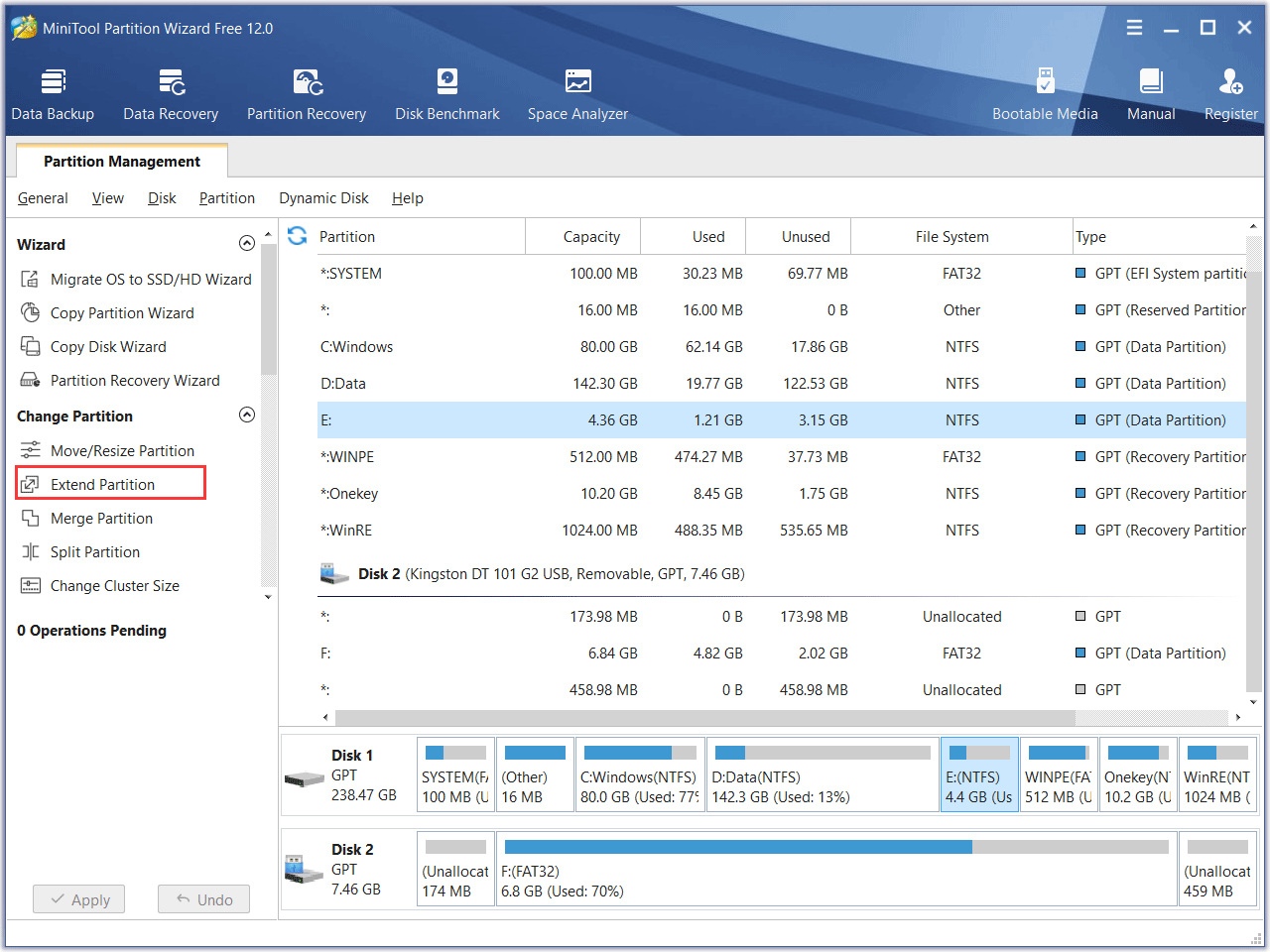
Task: Collapse the Change Partition section
Action: tap(246, 415)
